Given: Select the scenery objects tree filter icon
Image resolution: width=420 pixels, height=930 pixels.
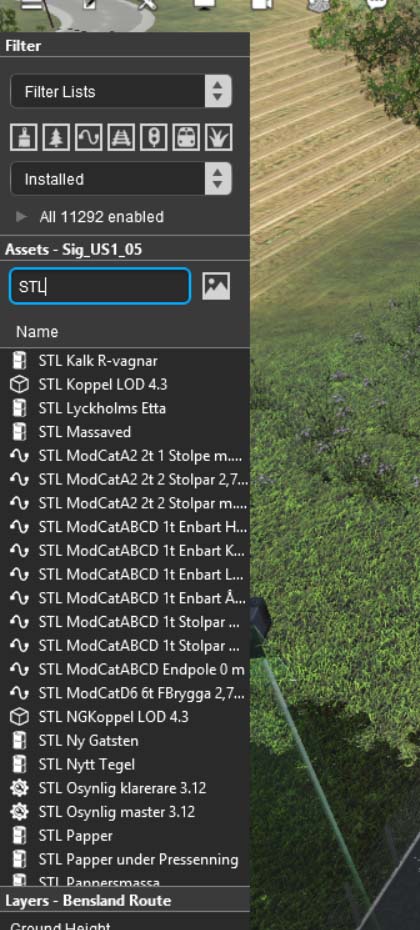Looking at the screenshot, I should (56, 138).
